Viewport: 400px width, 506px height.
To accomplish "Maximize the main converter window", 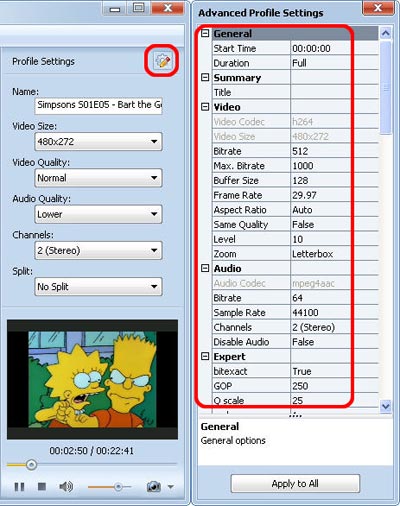I will pyautogui.click(x=138, y=7).
